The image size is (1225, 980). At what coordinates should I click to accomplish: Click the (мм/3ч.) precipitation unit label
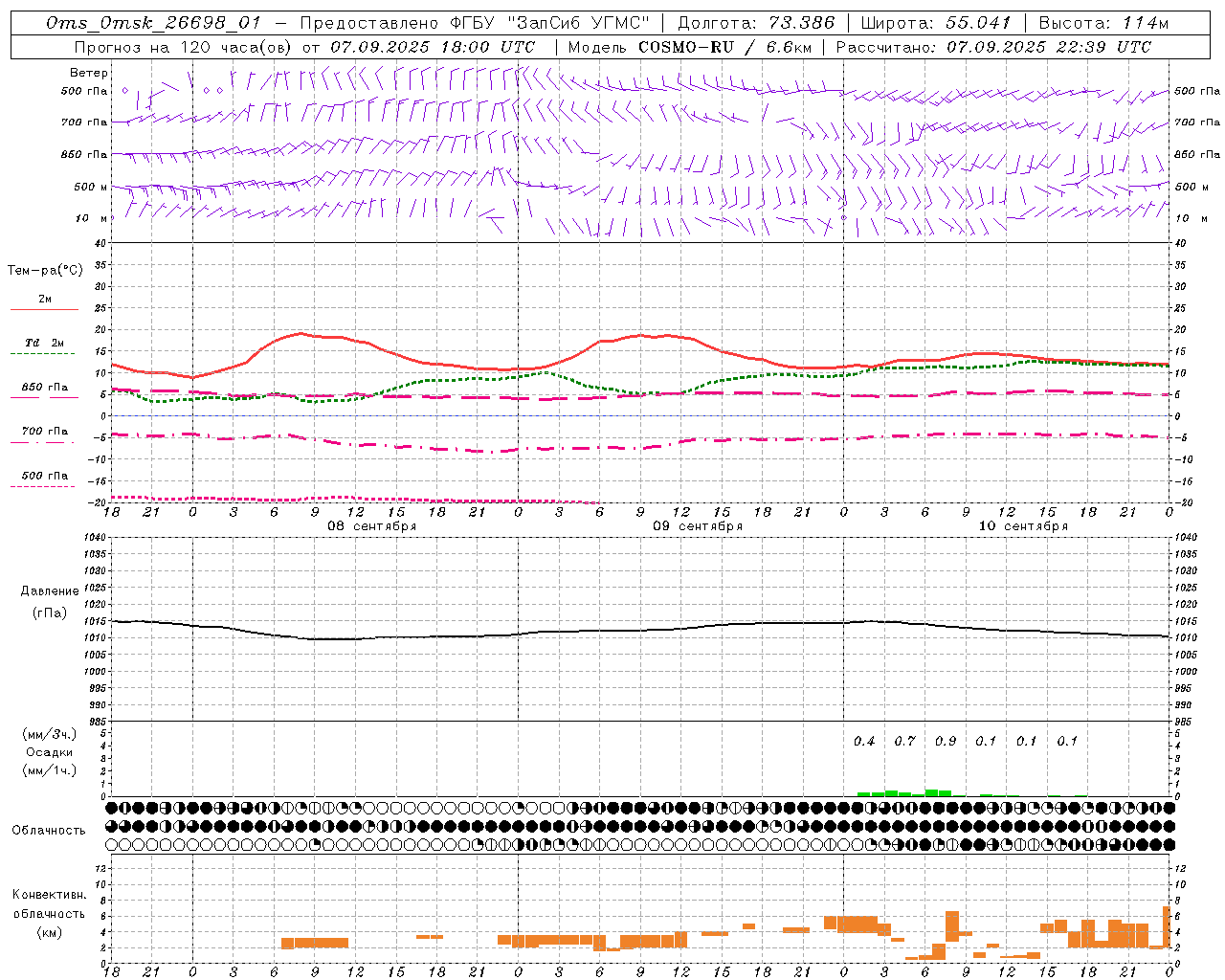click(50, 734)
